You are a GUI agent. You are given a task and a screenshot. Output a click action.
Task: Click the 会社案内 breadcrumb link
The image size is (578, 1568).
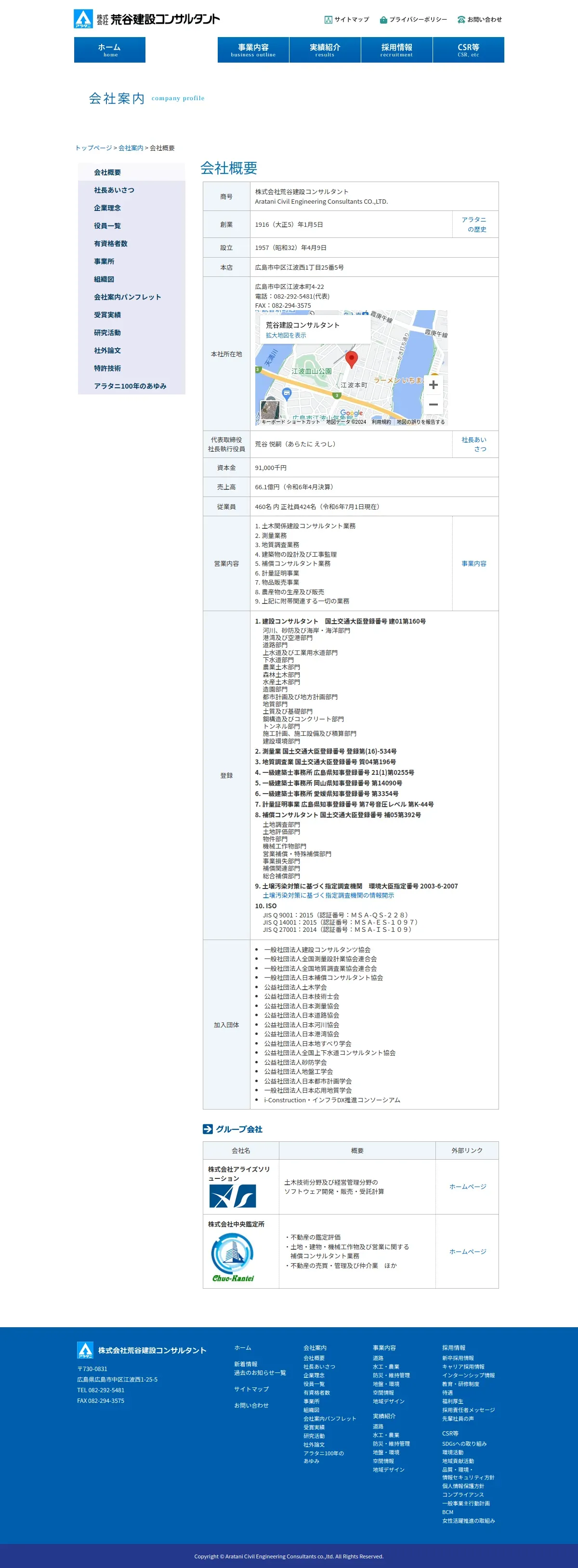click(131, 148)
